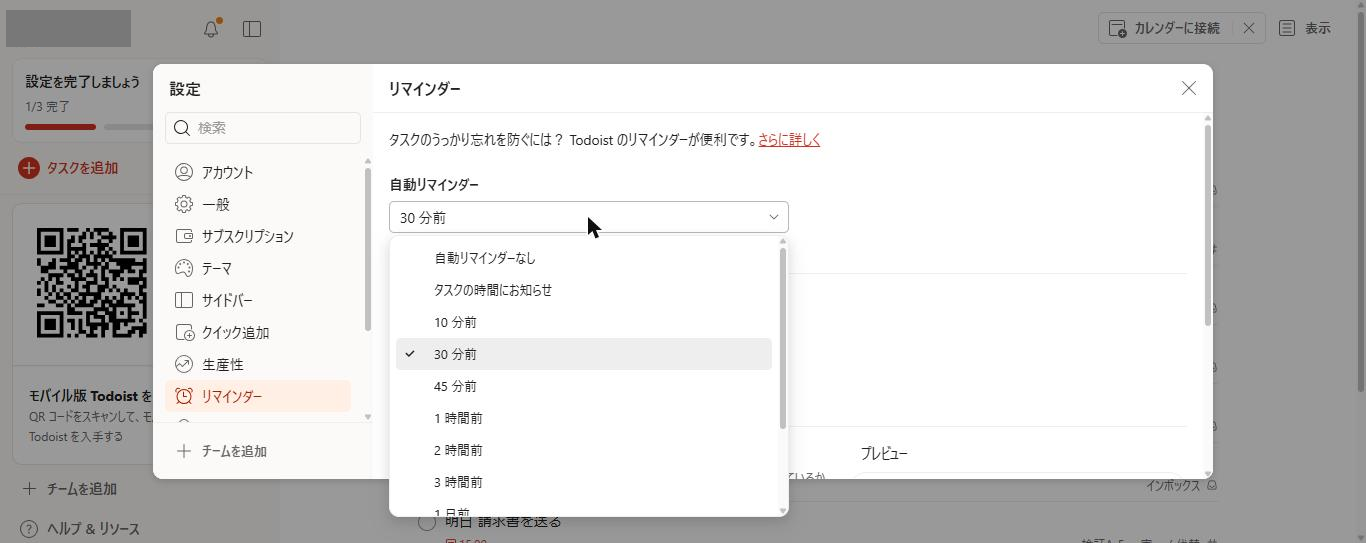Click the サブスクリプション wallet icon

(184, 236)
